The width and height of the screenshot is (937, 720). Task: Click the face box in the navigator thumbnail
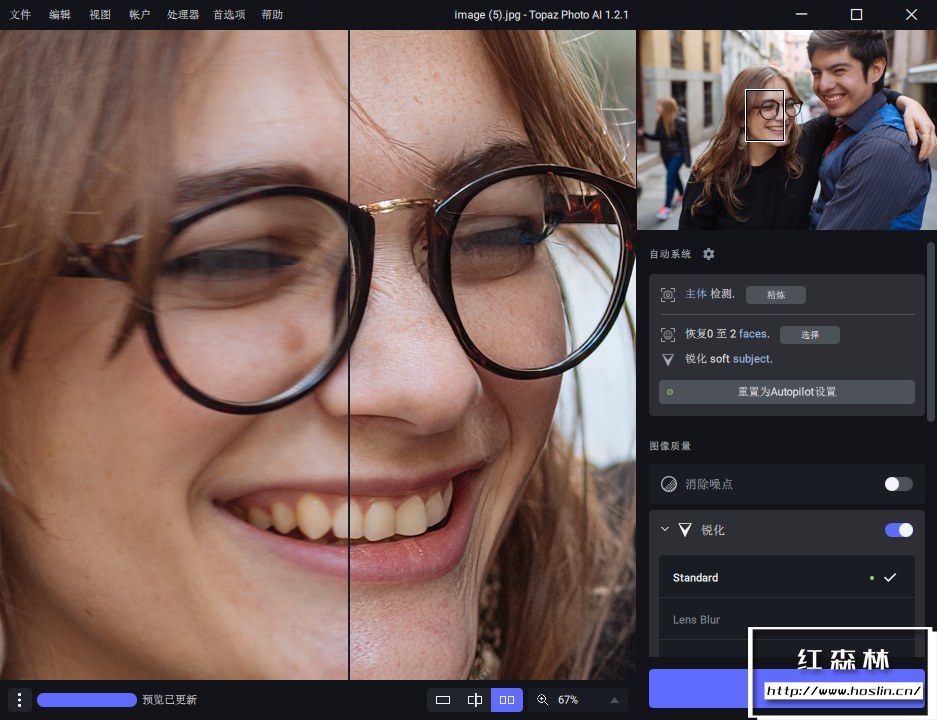tap(764, 115)
